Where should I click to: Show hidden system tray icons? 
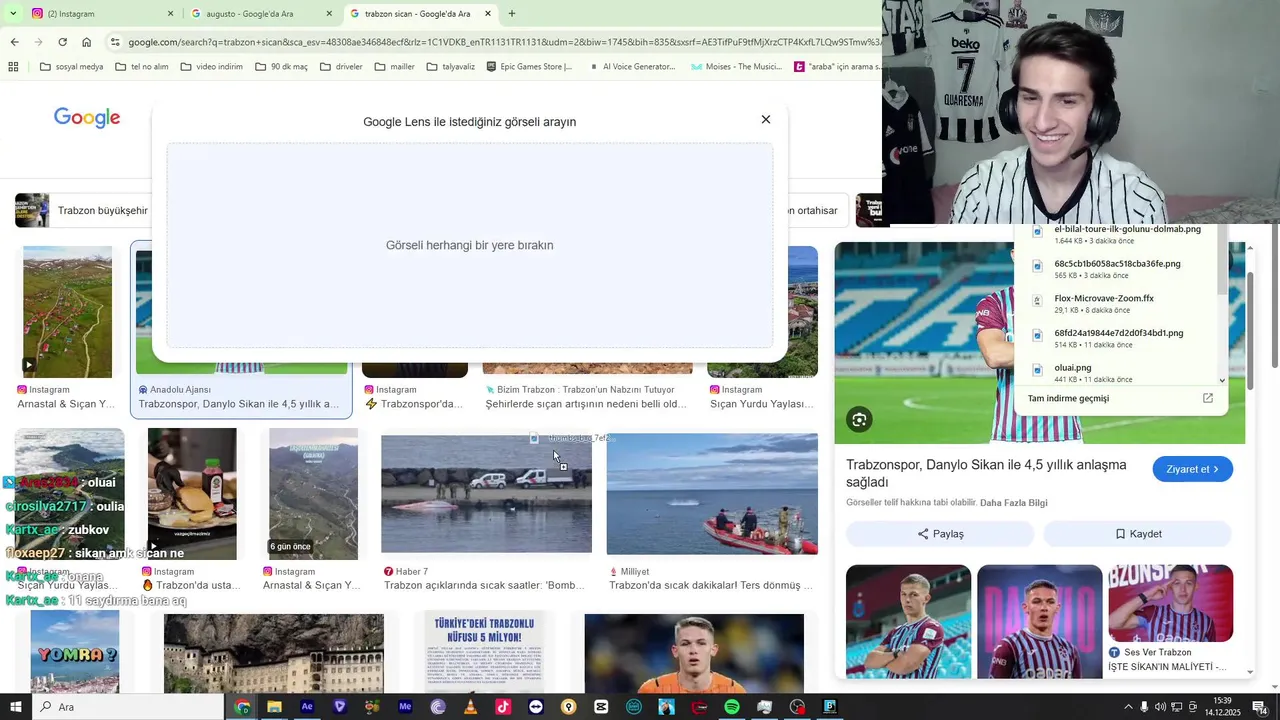click(x=1128, y=707)
